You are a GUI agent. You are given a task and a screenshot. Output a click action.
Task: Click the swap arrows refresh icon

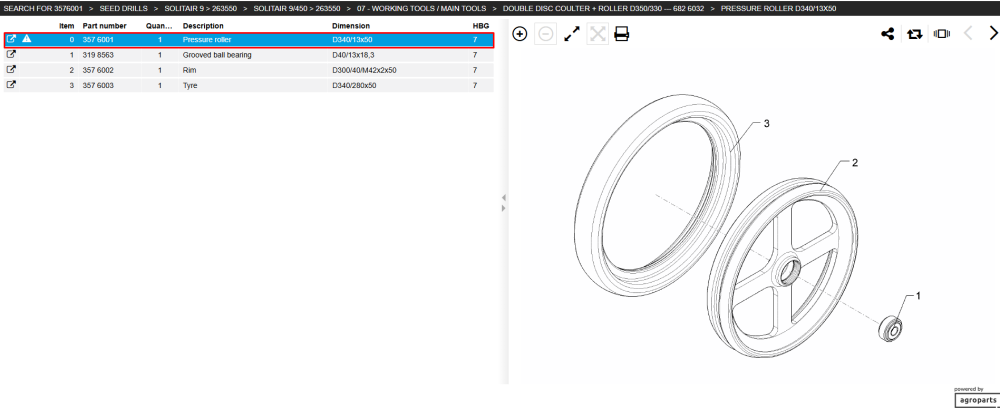tap(915, 34)
